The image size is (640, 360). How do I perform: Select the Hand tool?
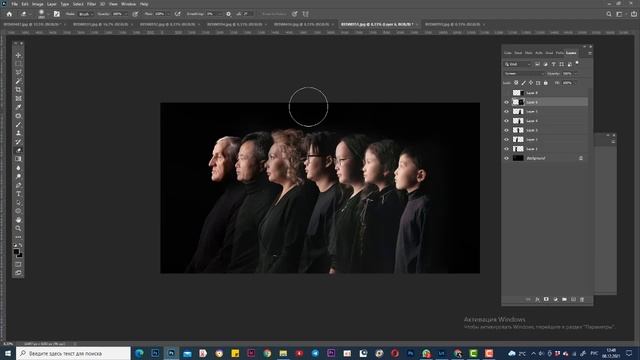(x=18, y=220)
